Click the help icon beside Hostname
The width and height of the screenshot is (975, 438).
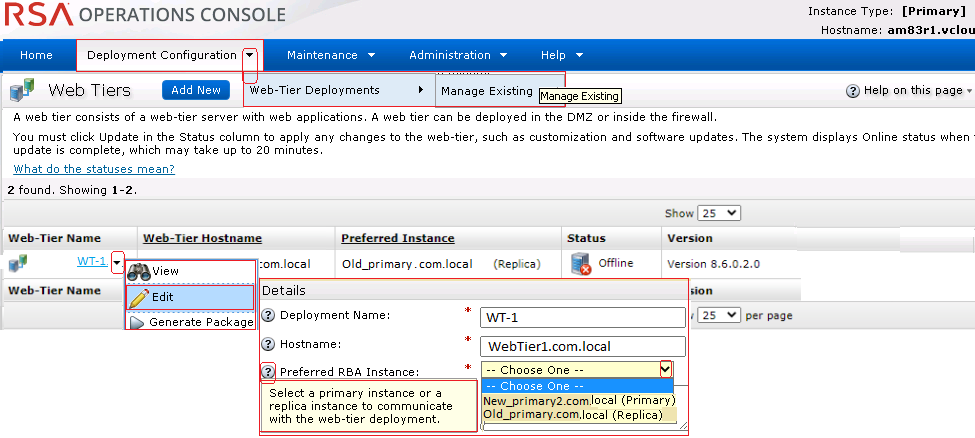tap(268, 344)
